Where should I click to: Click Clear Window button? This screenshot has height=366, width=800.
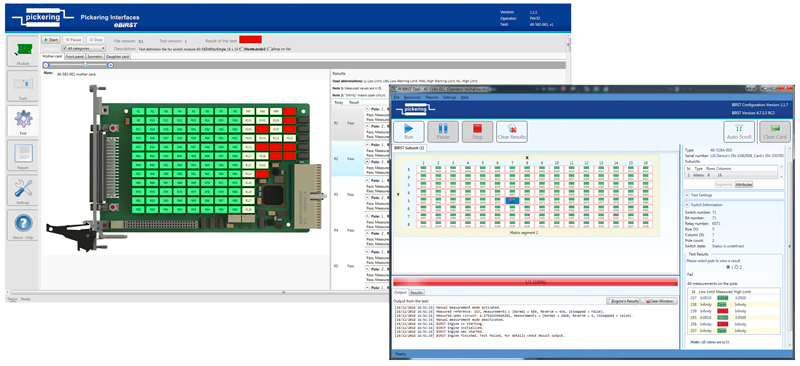click(659, 301)
